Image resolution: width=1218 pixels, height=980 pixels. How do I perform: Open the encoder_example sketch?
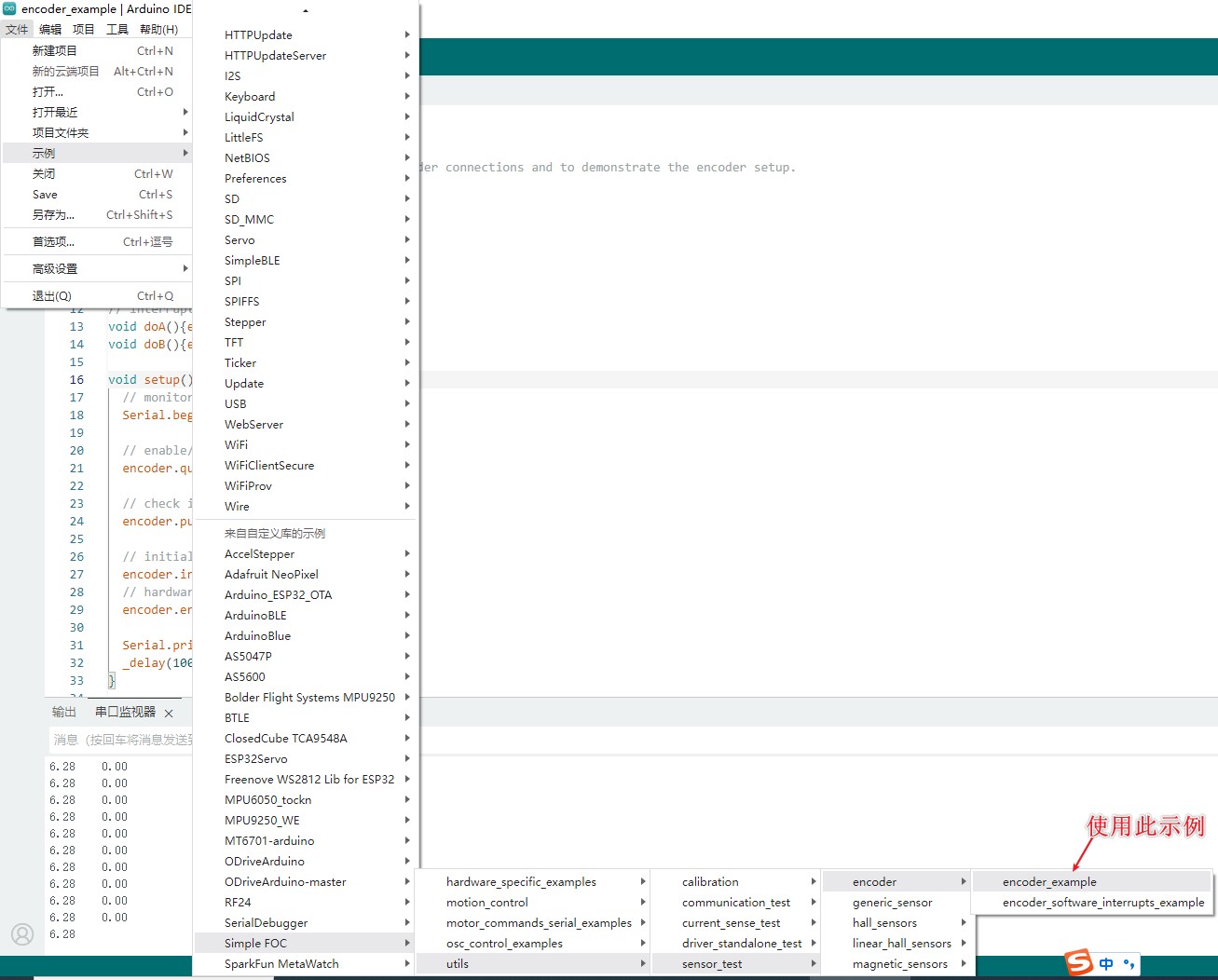[x=1049, y=881]
